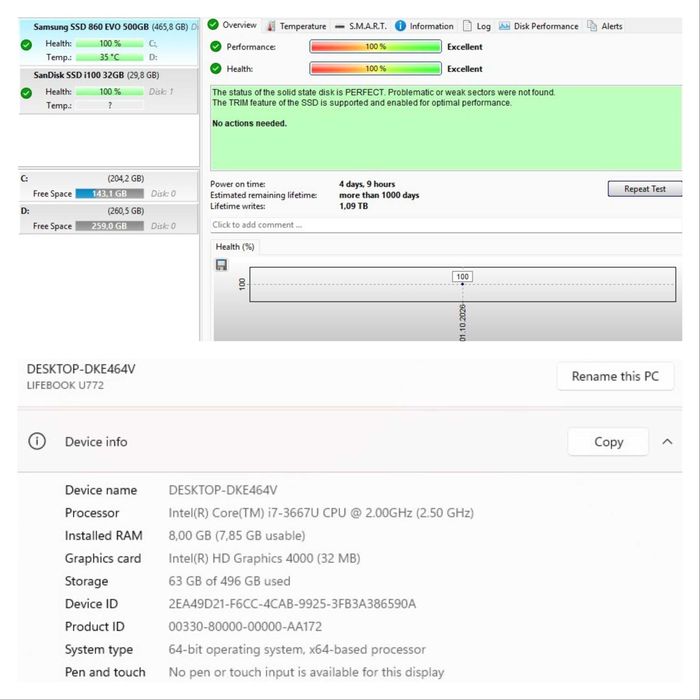Click the comment field 'Click to add comment'

(x=446, y=225)
